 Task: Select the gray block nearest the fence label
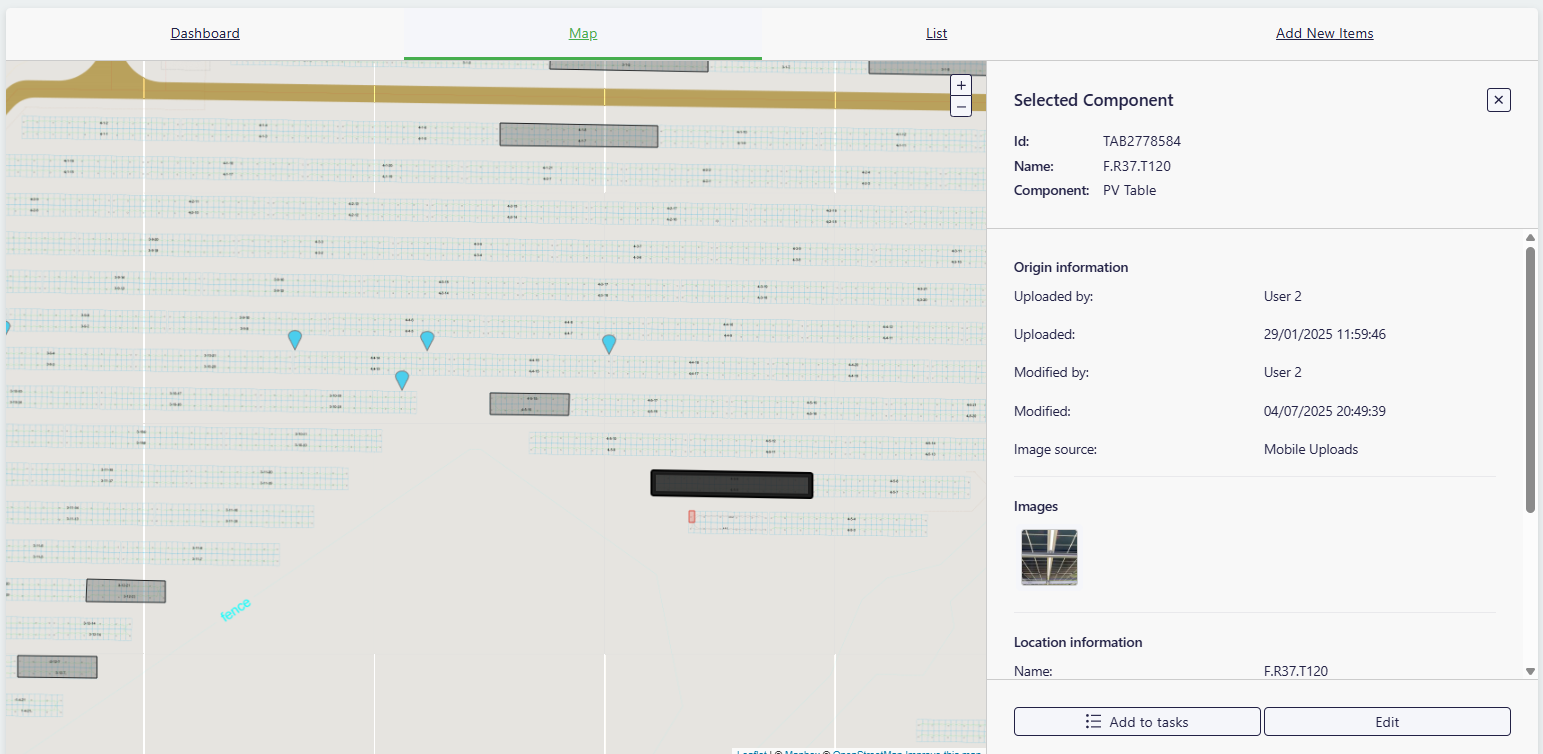click(x=125, y=591)
